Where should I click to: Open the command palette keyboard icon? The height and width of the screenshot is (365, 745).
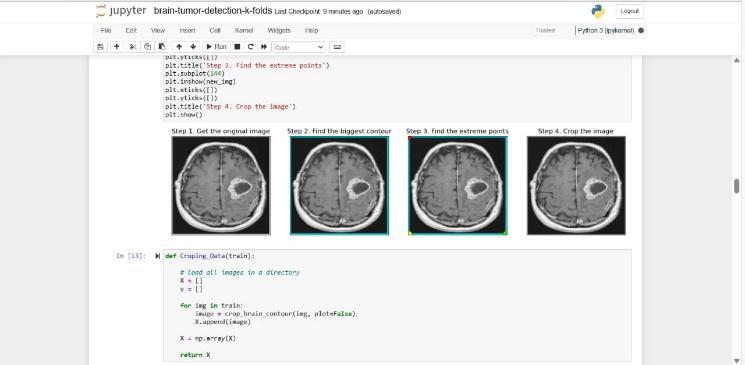coord(337,47)
